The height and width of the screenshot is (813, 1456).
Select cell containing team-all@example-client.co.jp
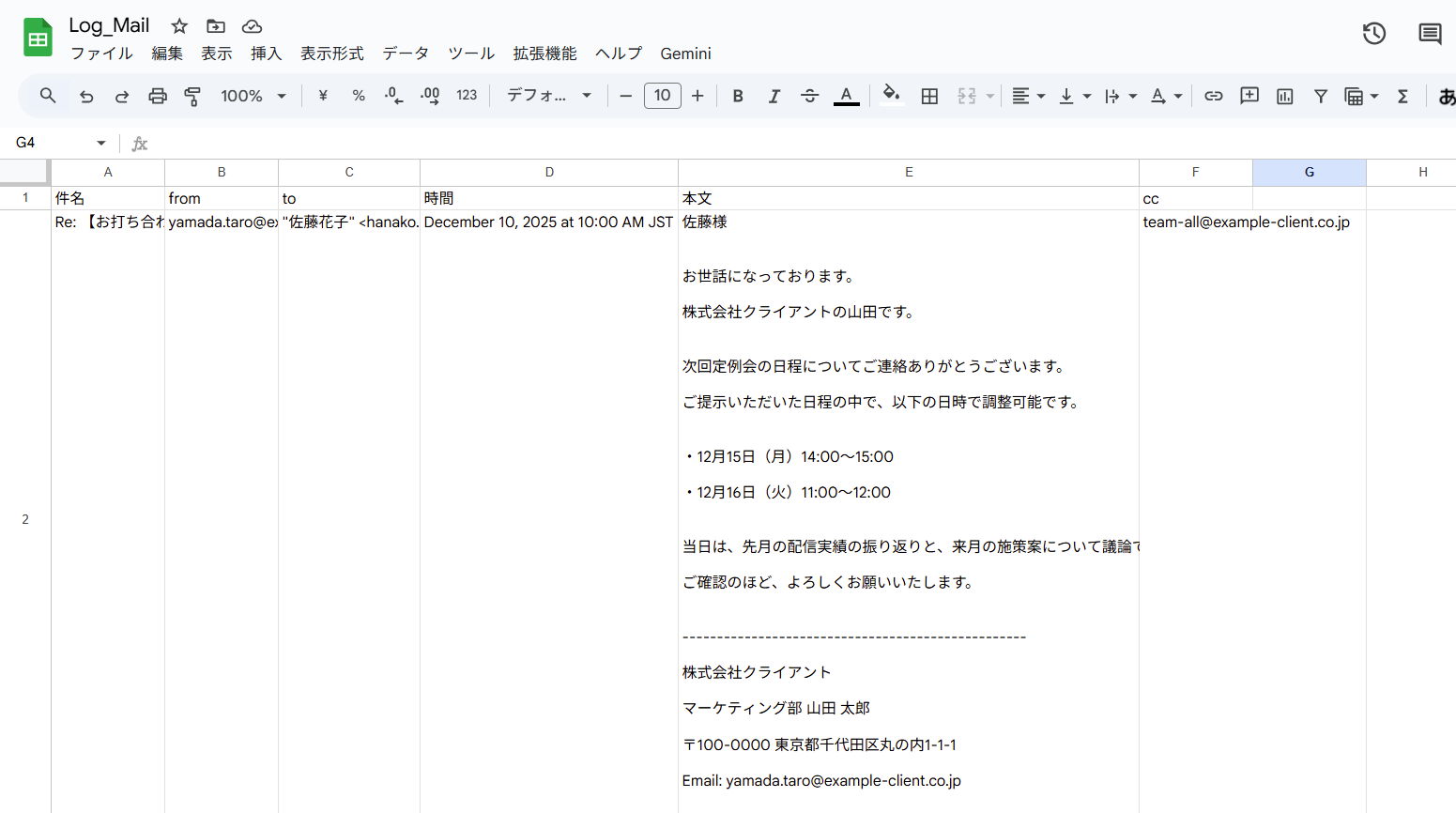click(x=1195, y=222)
